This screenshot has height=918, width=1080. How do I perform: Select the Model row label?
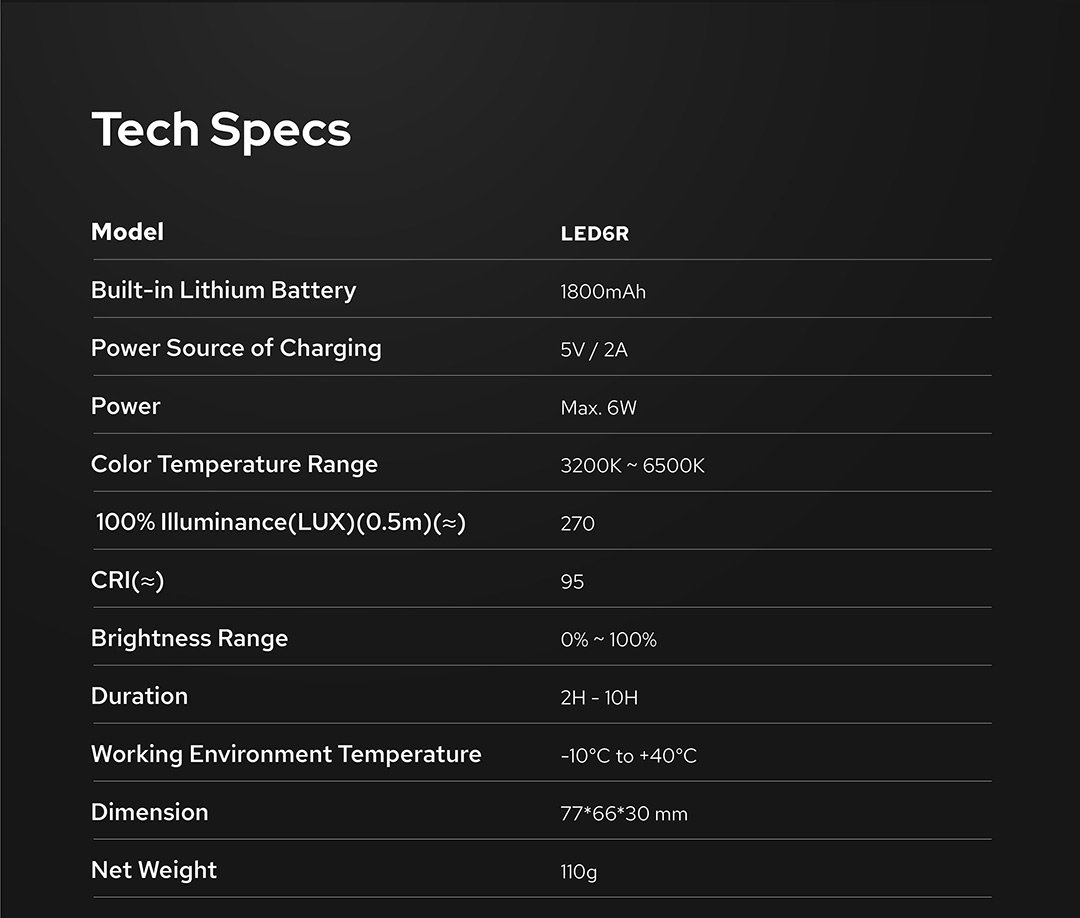[x=127, y=232]
